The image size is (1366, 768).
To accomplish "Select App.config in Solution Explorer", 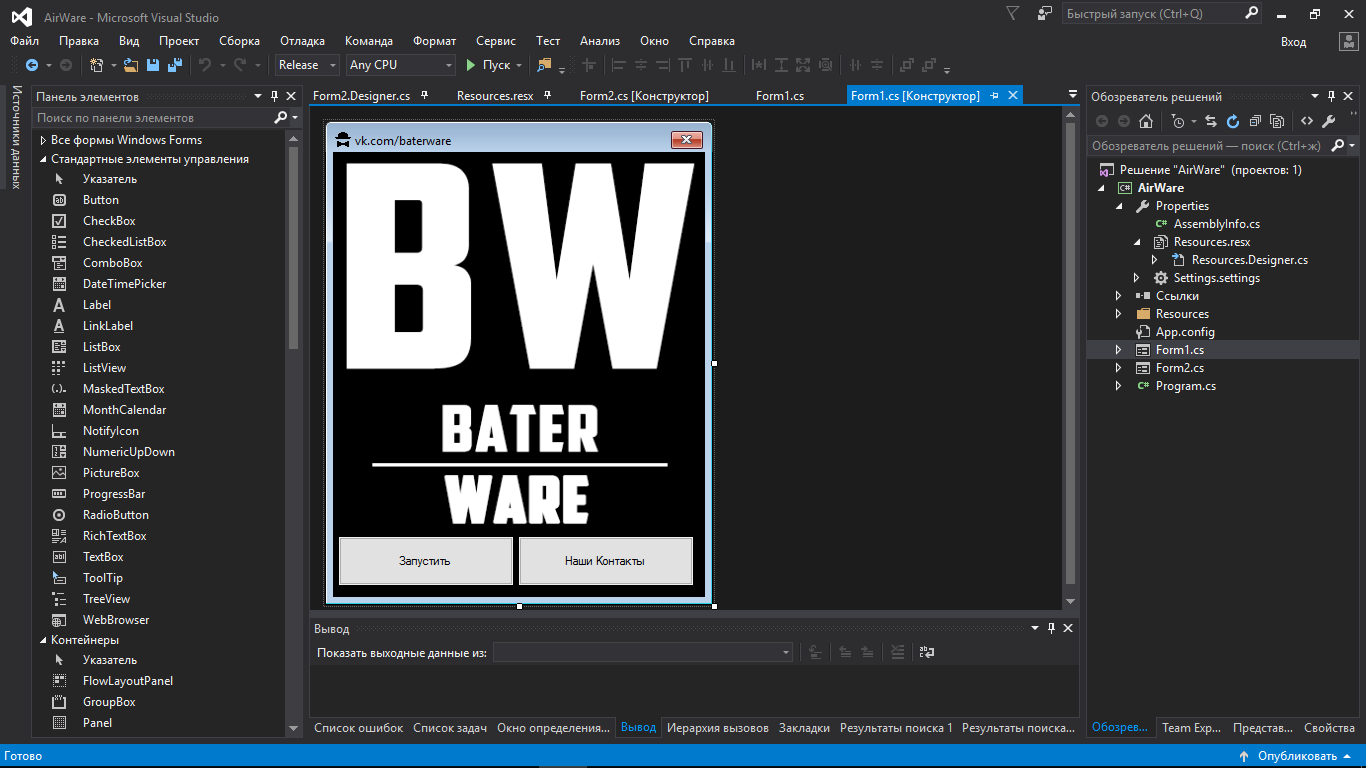I will pos(1185,332).
